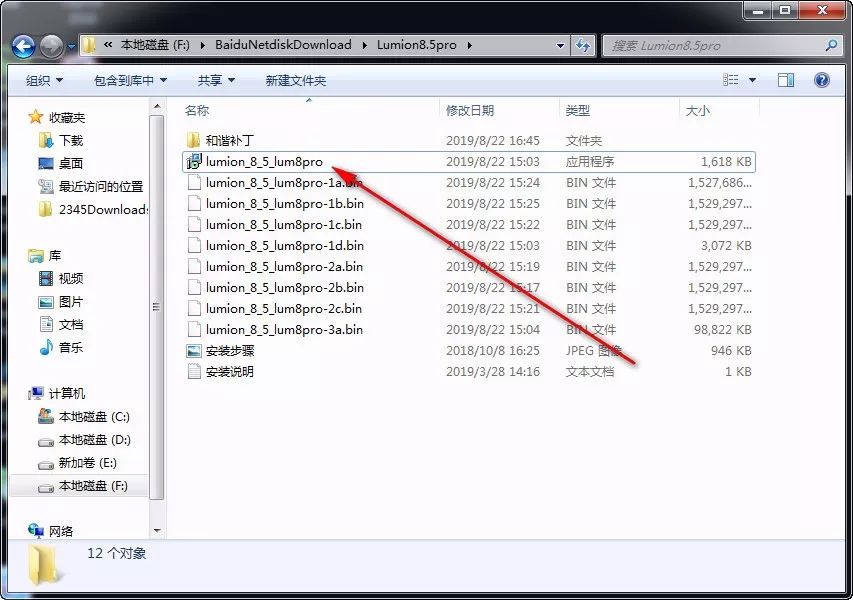Open 本地磁盘 (D:) drive in sidebar
Image resolution: width=853 pixels, height=600 pixels.
coord(95,440)
